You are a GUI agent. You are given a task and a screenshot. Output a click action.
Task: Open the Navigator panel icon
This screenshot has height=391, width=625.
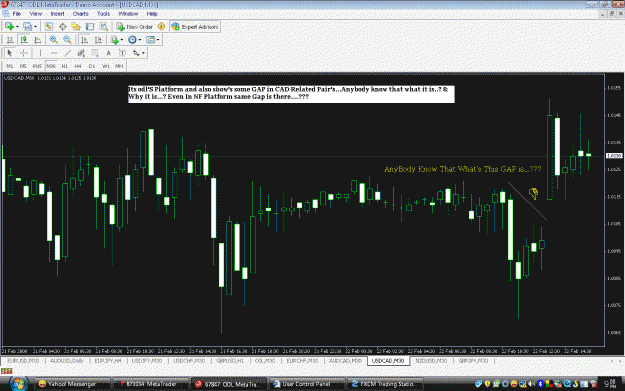[76, 27]
